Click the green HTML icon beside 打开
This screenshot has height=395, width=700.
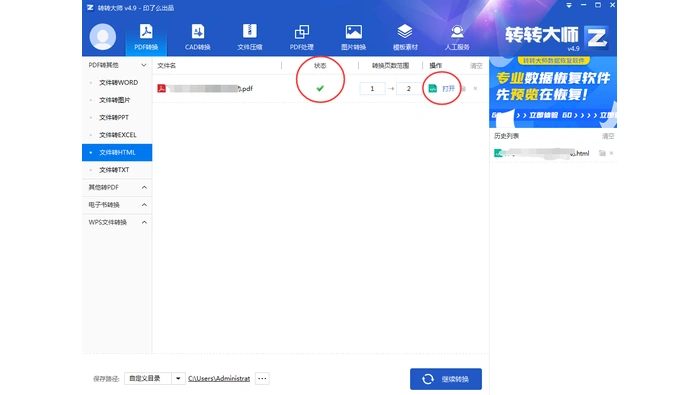tap(433, 88)
